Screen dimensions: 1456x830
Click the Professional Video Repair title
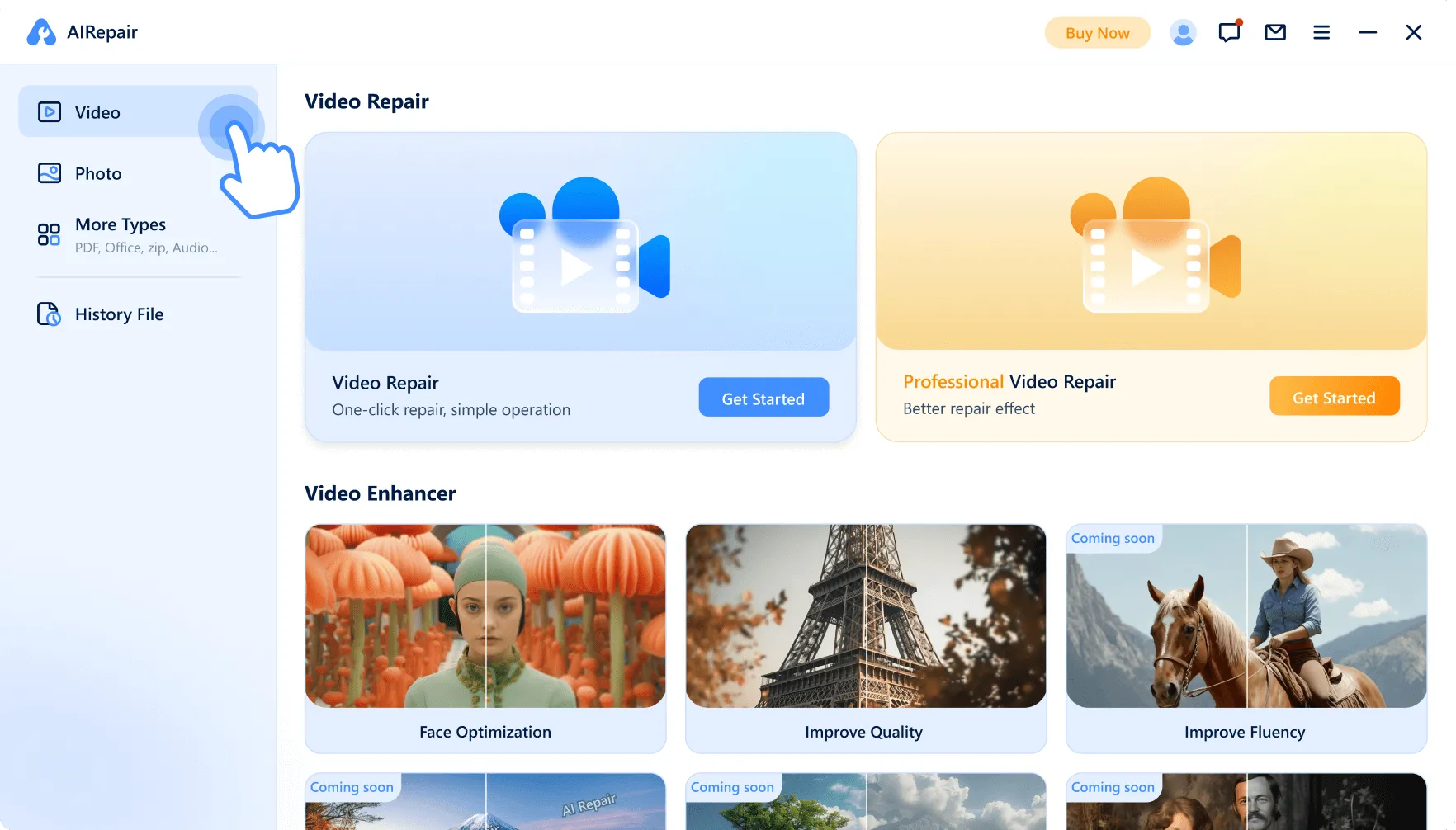pyautogui.click(x=1009, y=381)
